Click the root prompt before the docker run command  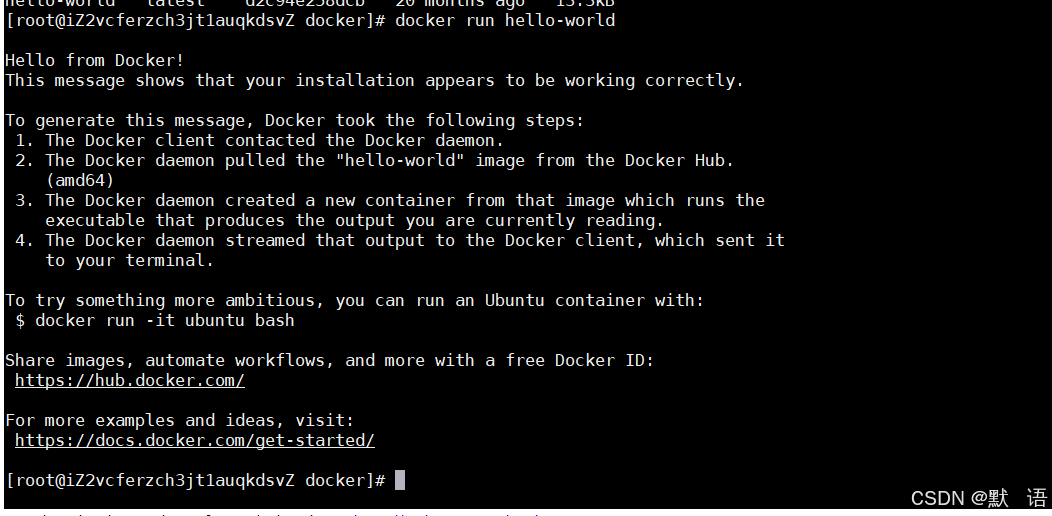[x=195, y=20]
